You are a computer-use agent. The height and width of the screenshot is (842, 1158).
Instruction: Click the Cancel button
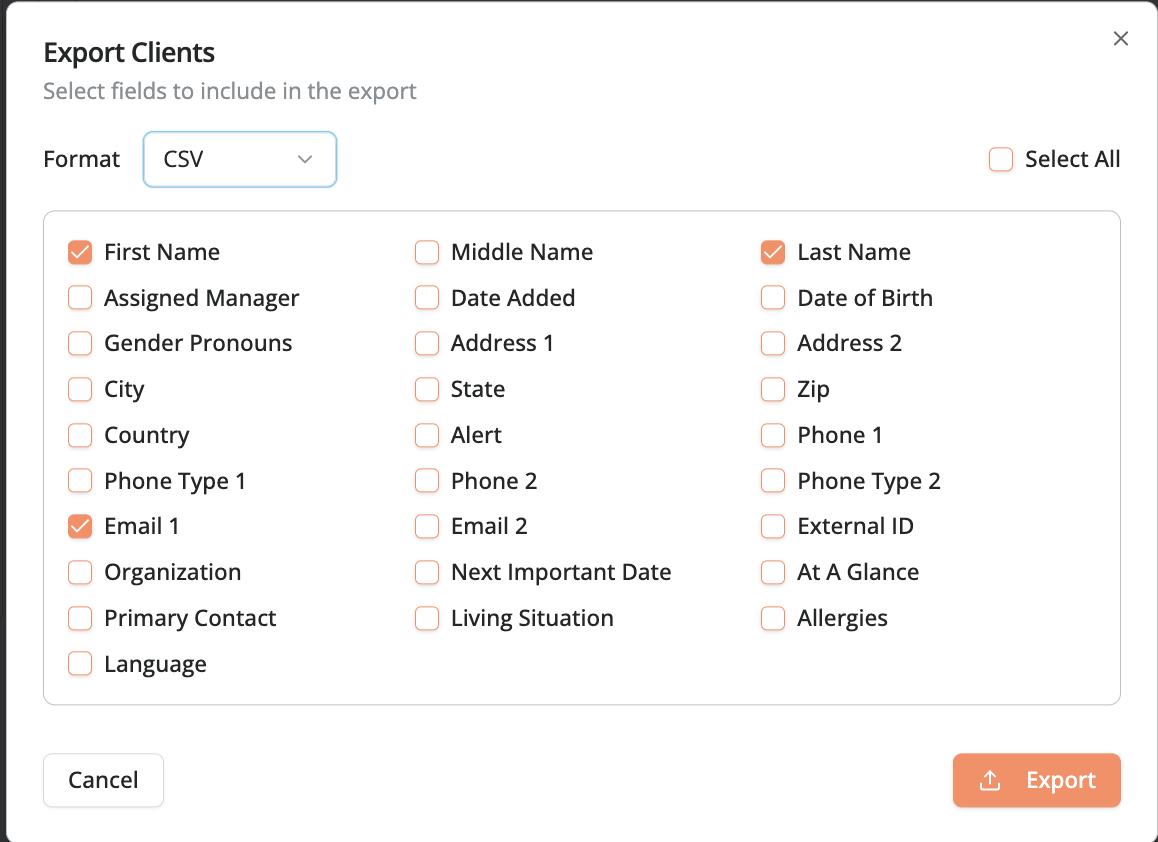click(x=103, y=780)
